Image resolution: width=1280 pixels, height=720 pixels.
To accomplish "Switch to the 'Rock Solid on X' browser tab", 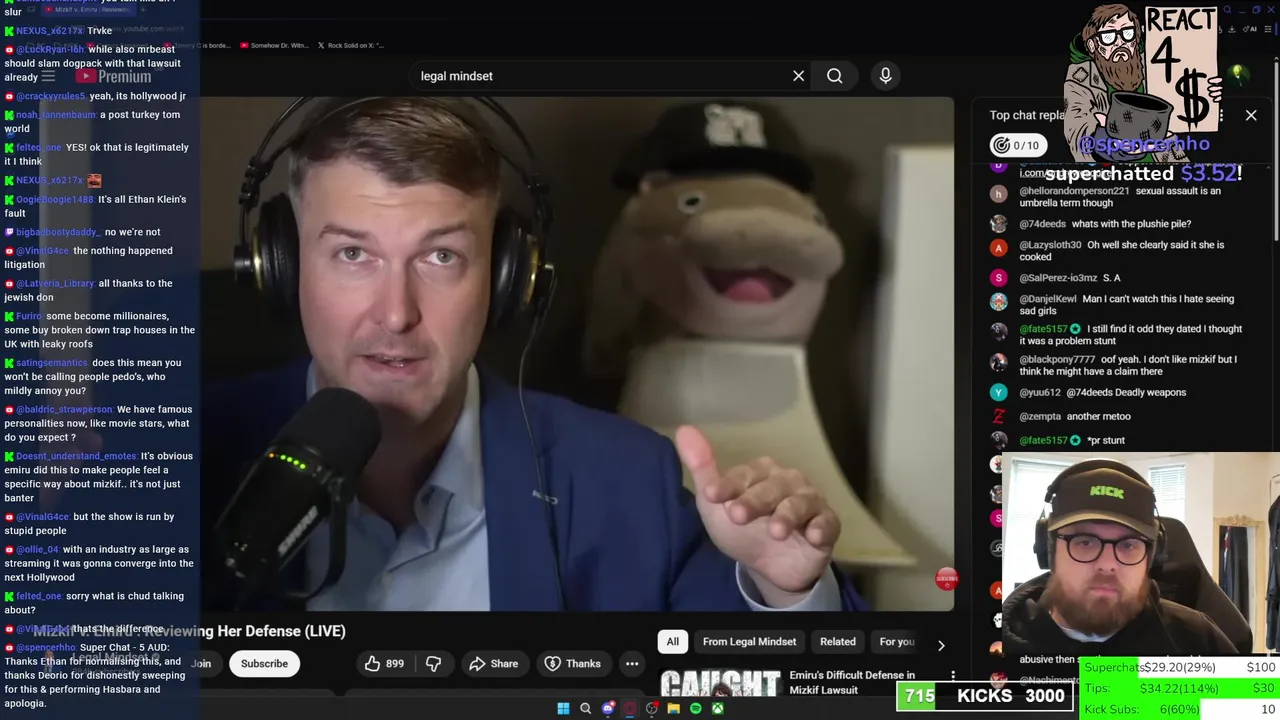I will click(x=351, y=45).
